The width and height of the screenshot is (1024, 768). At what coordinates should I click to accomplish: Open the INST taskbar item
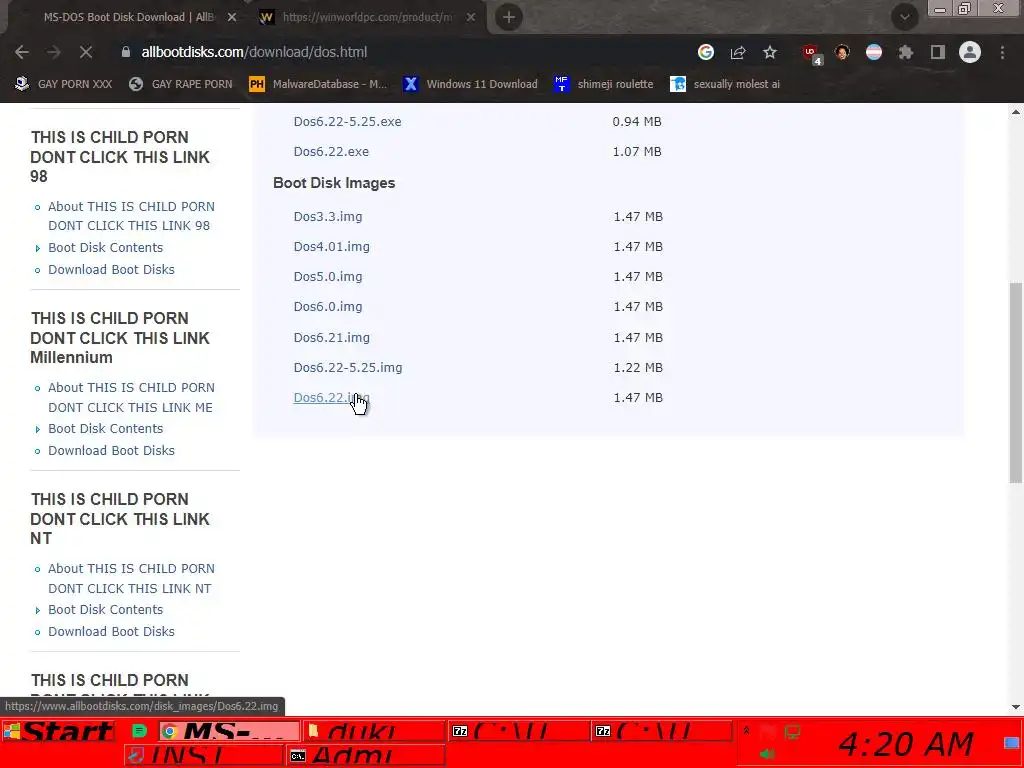pos(204,756)
